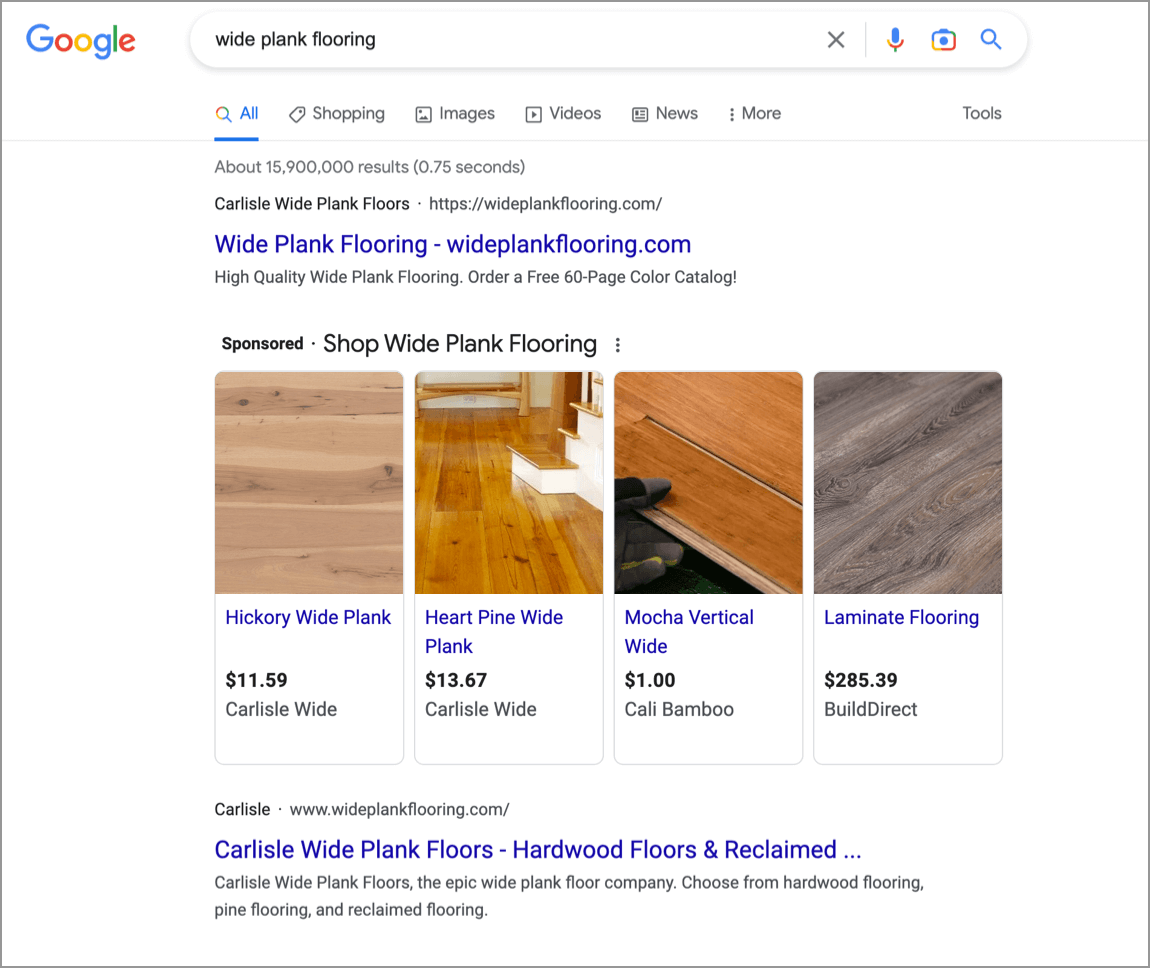Click the $13.67 price
1150x968 pixels.
click(455, 681)
